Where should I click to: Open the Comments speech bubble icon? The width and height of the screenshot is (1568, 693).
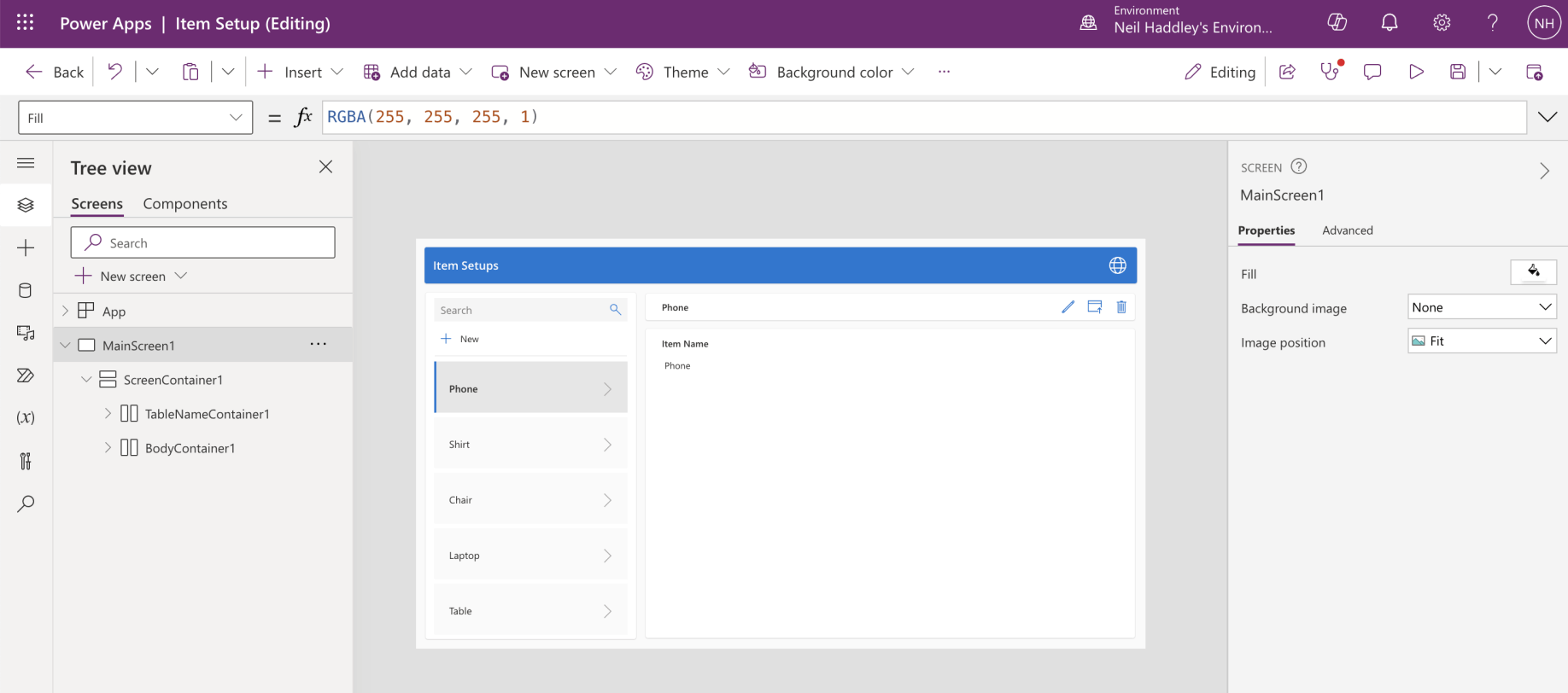[1372, 72]
